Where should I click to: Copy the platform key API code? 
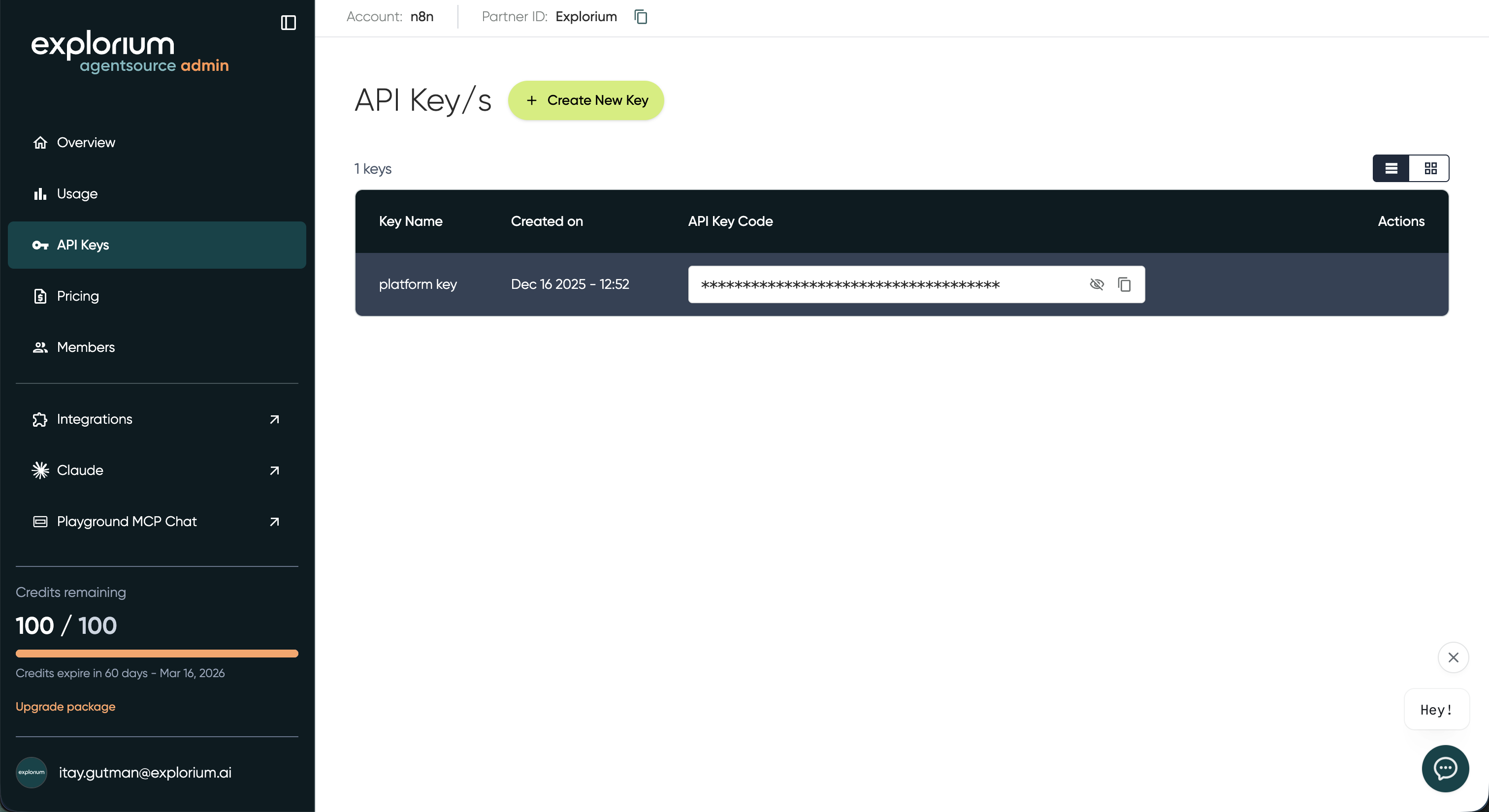1124,284
